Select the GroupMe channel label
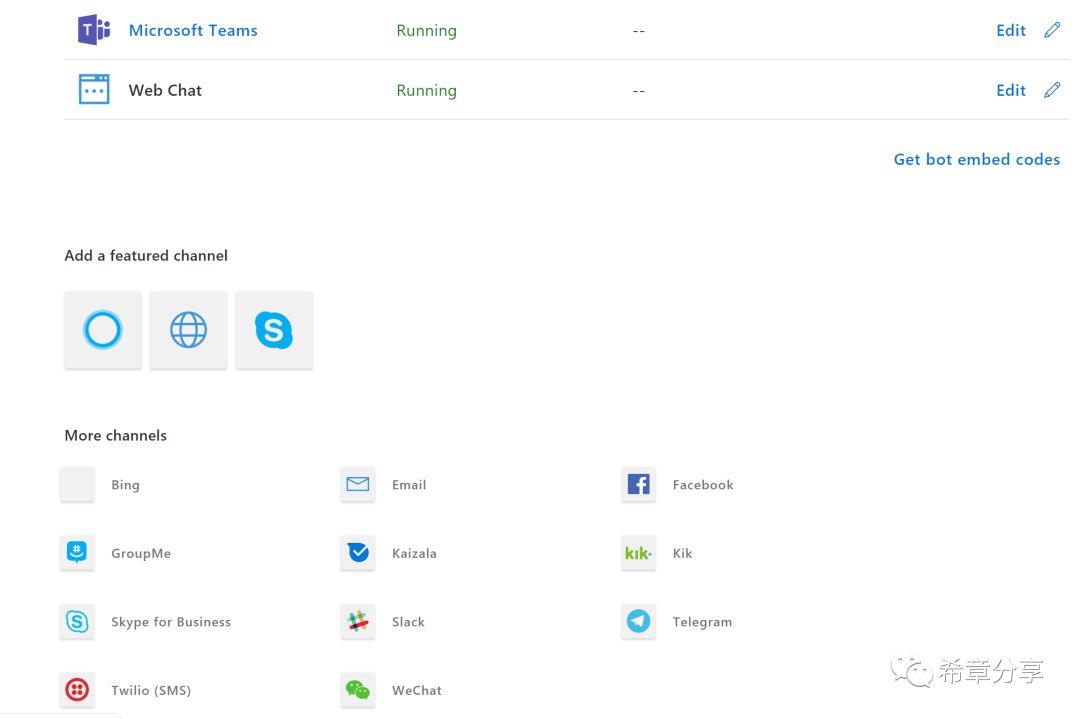This screenshot has height=719, width=1080. tap(141, 553)
